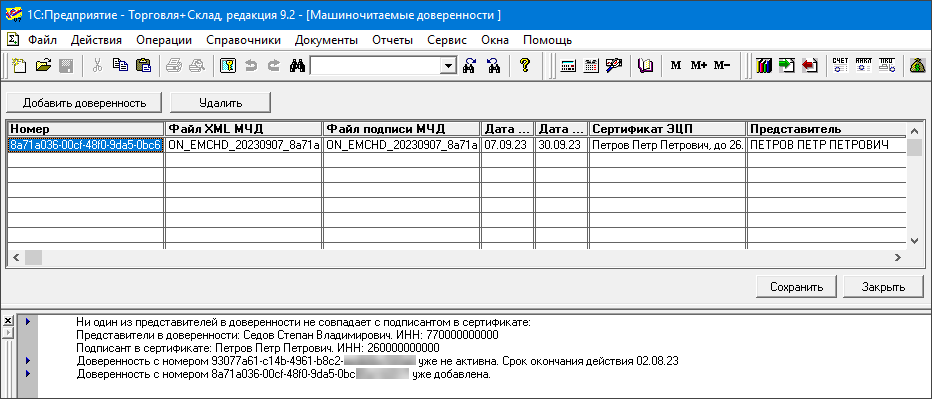Open the Документы menu
The width and height of the screenshot is (932, 399).
[x=326, y=40]
